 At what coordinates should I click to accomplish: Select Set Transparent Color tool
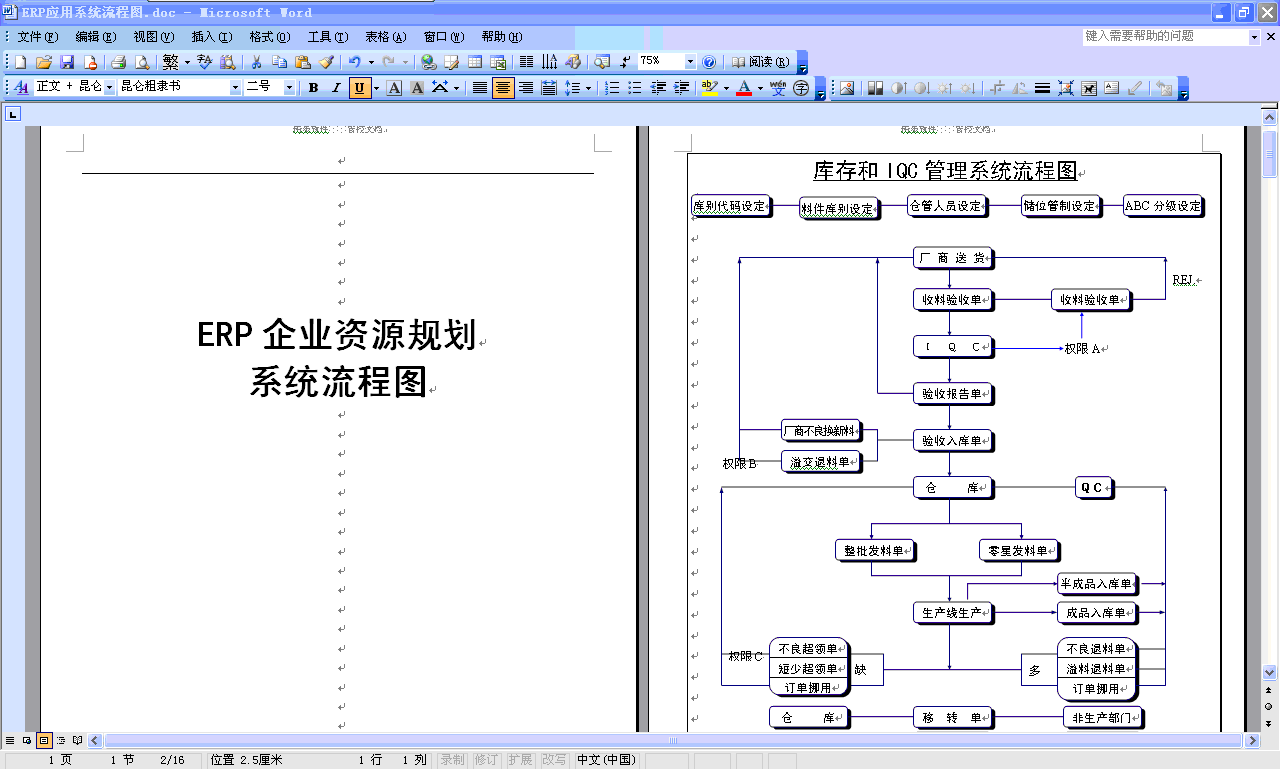click(x=1135, y=88)
